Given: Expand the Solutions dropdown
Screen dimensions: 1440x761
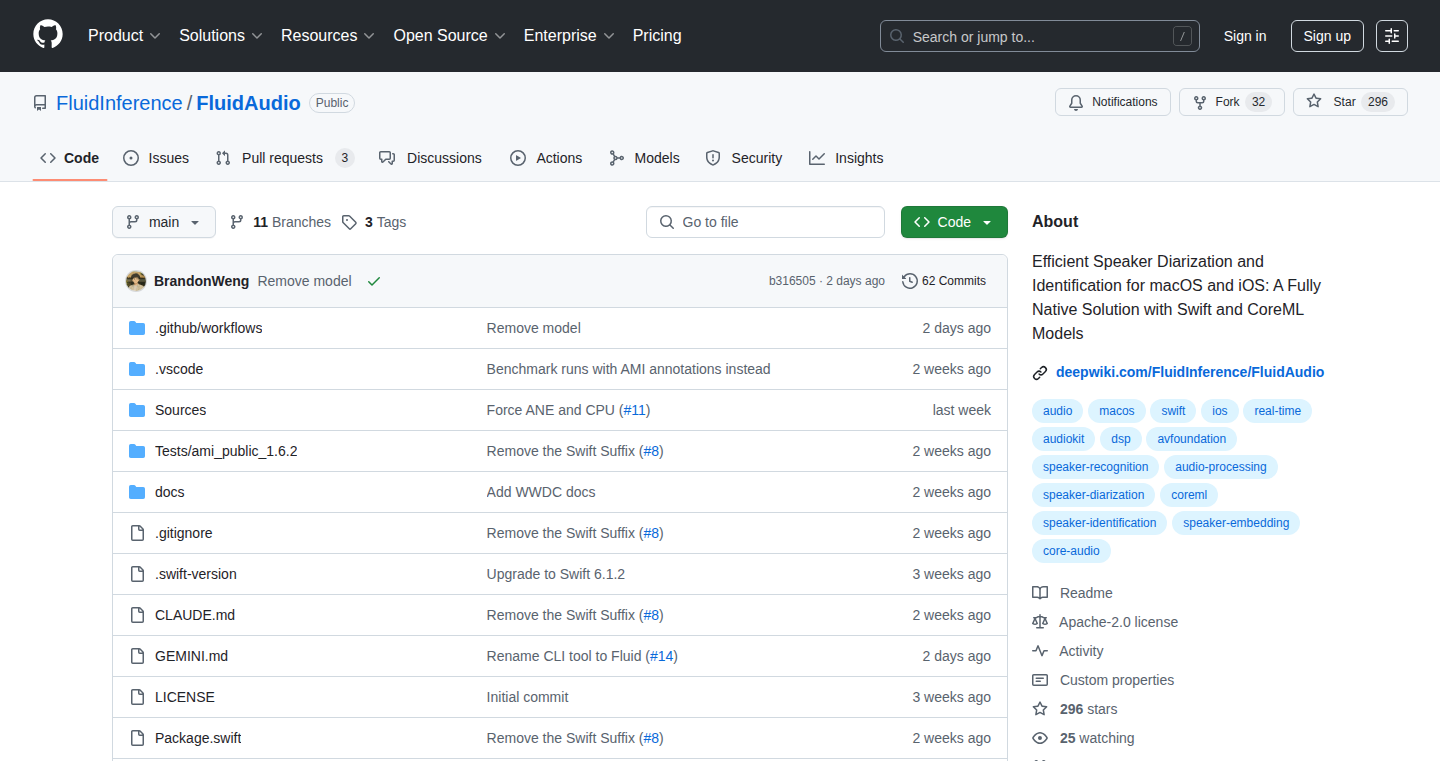Looking at the screenshot, I should click(x=221, y=36).
